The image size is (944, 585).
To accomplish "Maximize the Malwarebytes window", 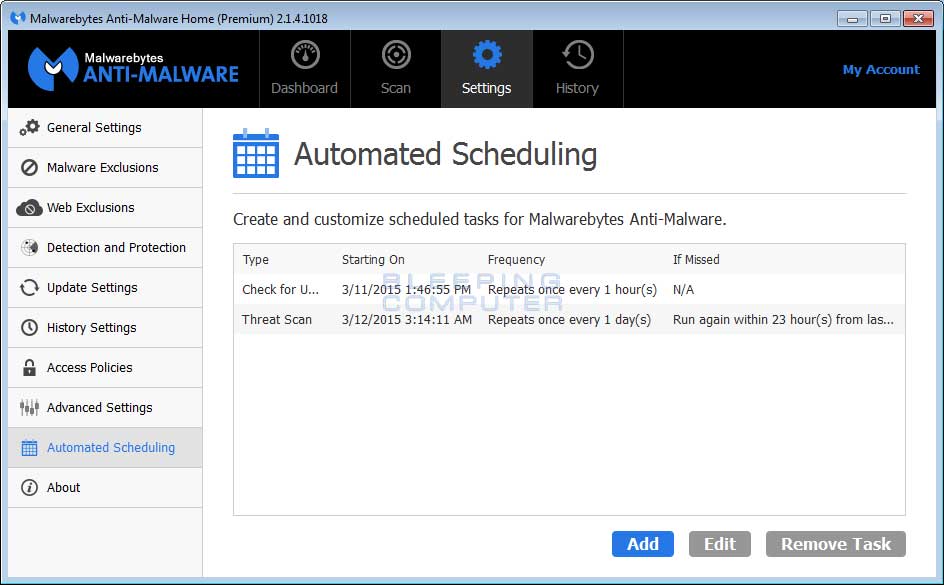I will (885, 19).
